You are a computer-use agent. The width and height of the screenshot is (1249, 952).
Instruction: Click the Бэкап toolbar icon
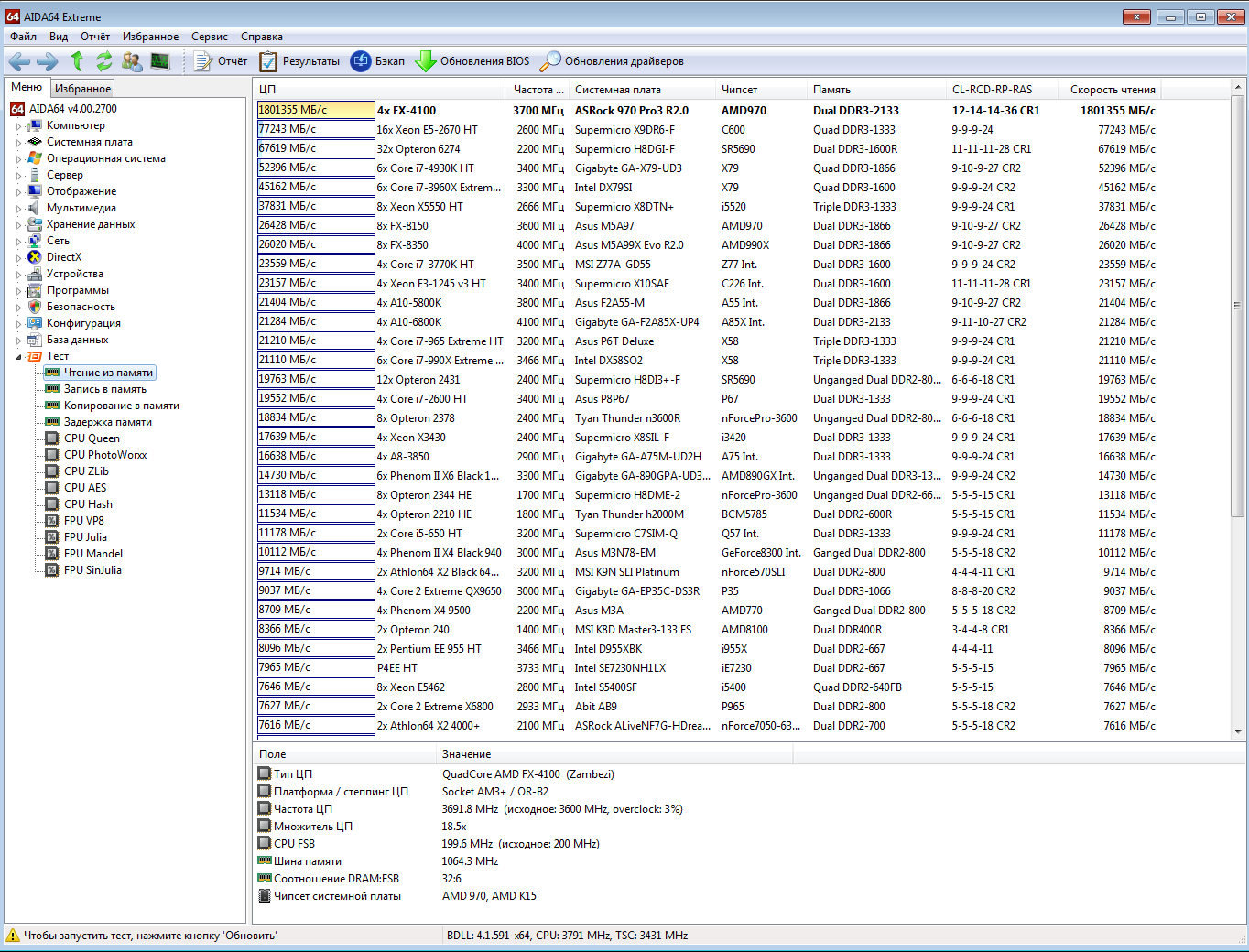pos(362,61)
